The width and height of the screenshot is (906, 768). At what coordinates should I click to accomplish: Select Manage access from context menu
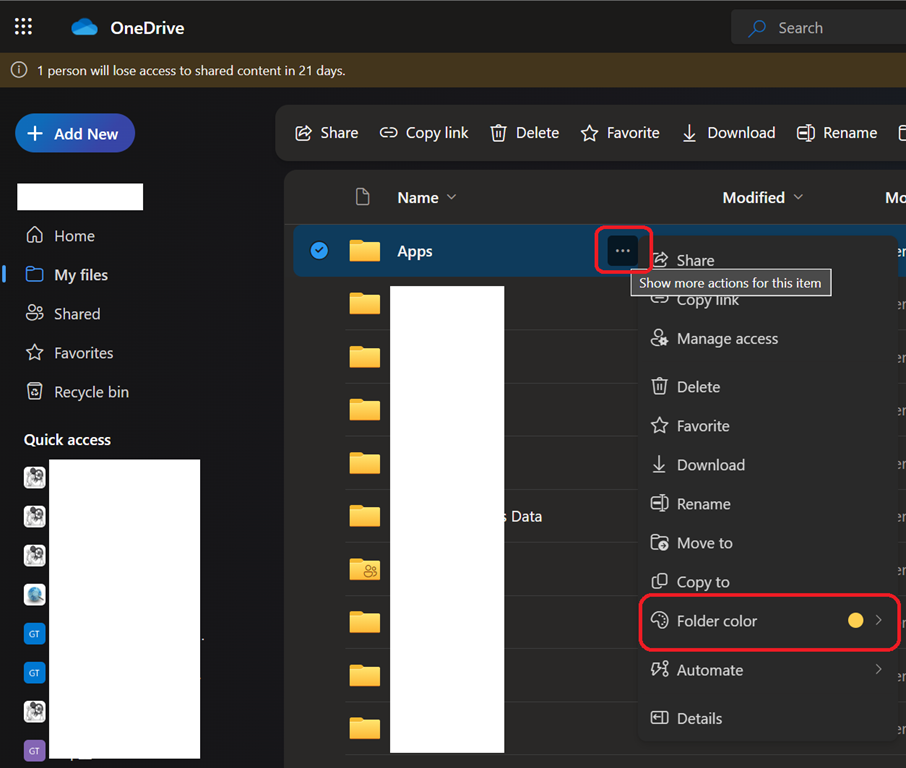726,339
